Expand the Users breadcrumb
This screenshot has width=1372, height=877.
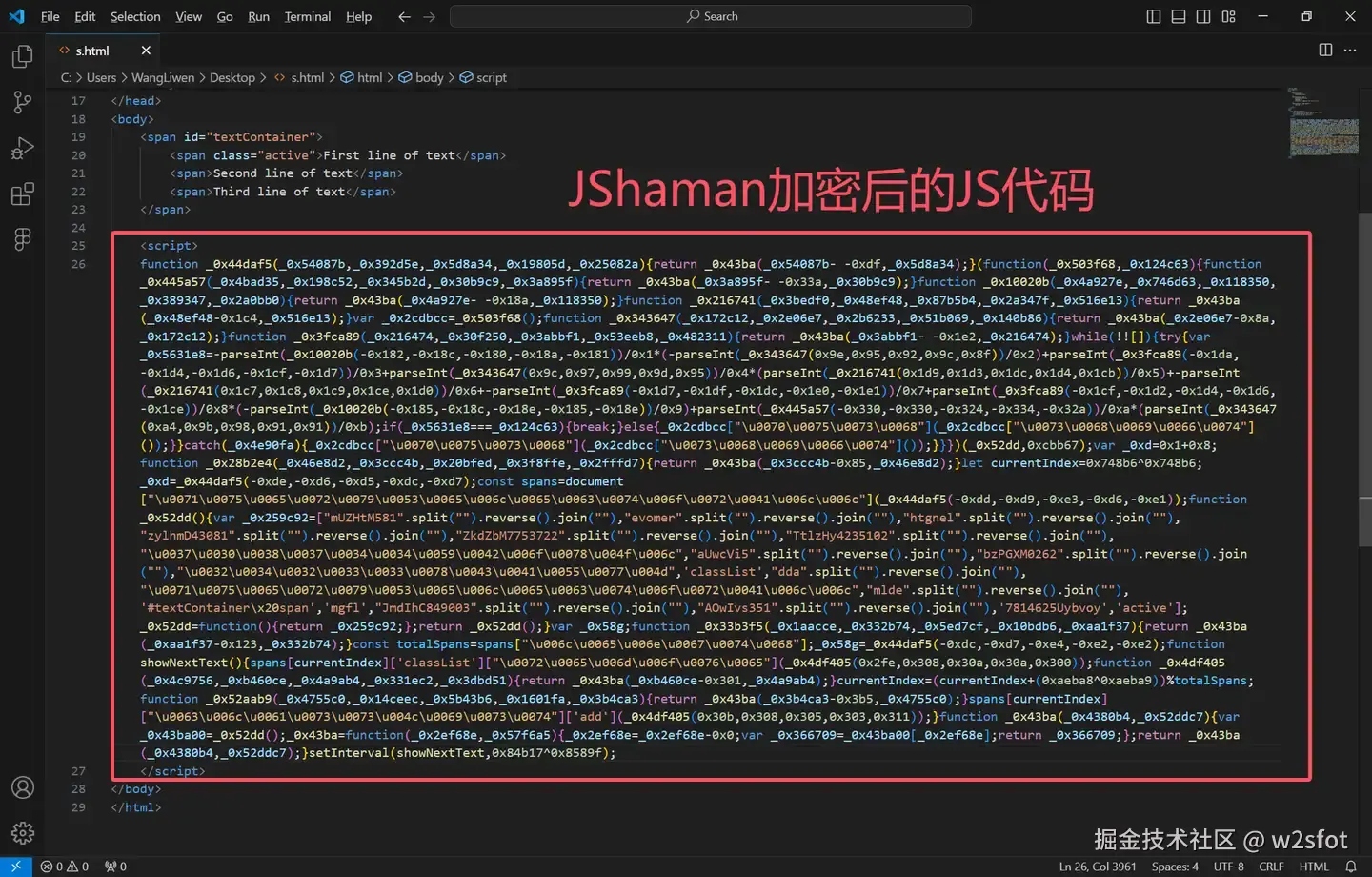101,77
